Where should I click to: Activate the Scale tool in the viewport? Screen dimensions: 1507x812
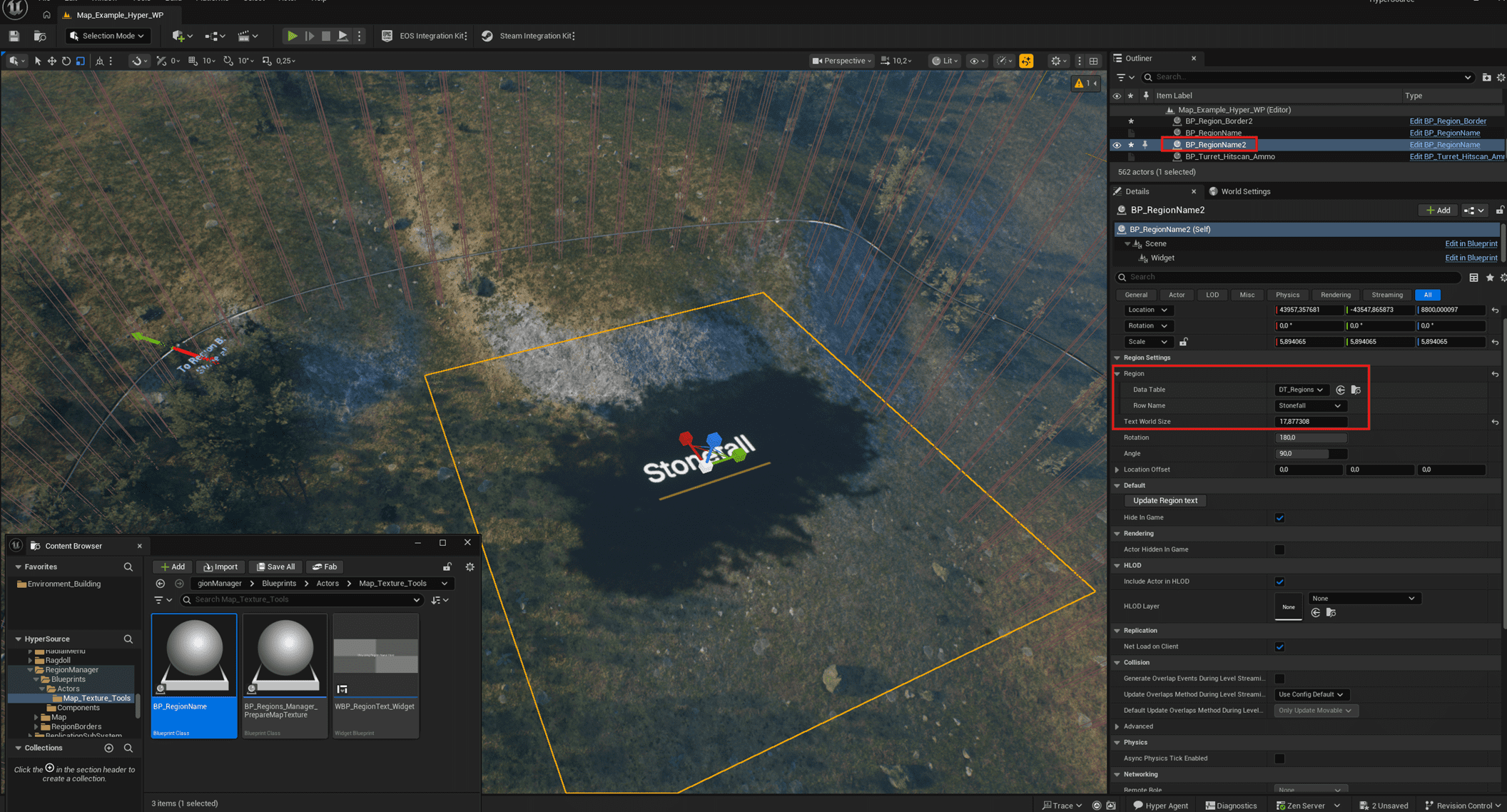click(81, 61)
